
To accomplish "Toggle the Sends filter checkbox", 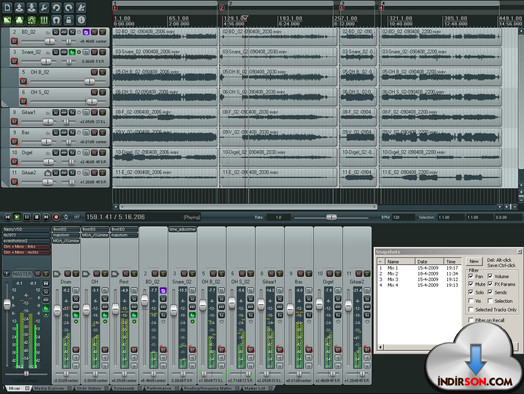I will 490,292.
